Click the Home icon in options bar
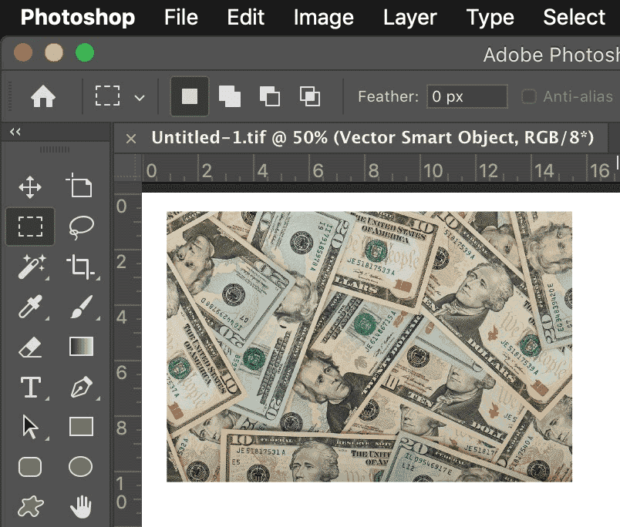The height and width of the screenshot is (527, 620). point(43,97)
